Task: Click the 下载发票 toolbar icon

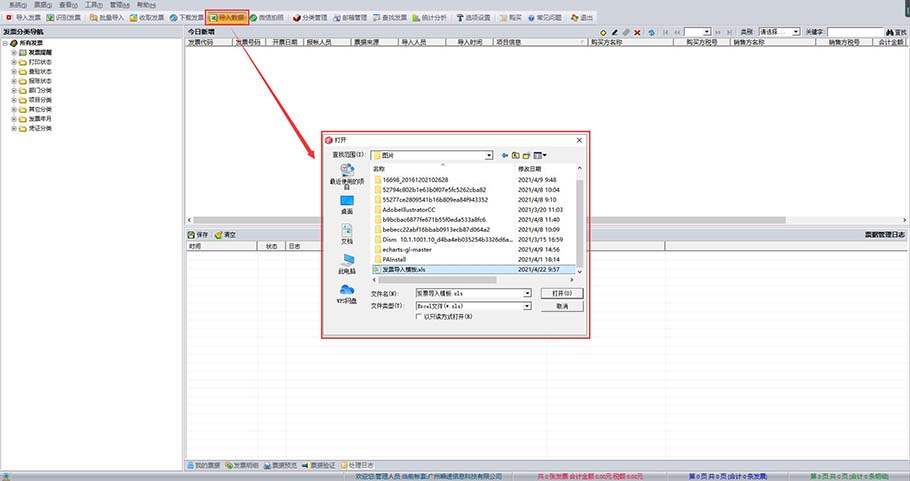Action: pos(186,18)
